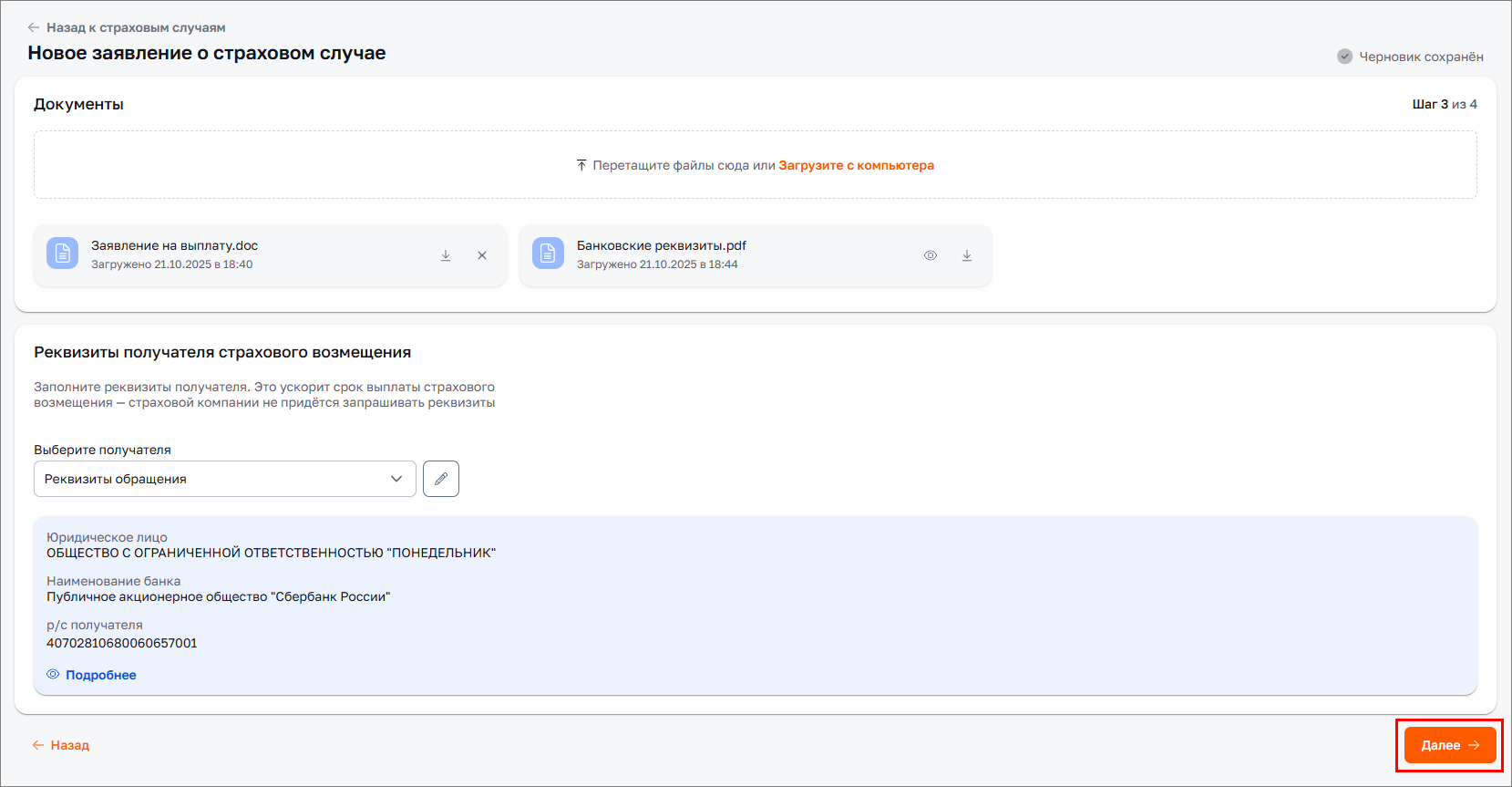
Task: Download the Заявление на выплату.doc file
Action: (x=446, y=255)
